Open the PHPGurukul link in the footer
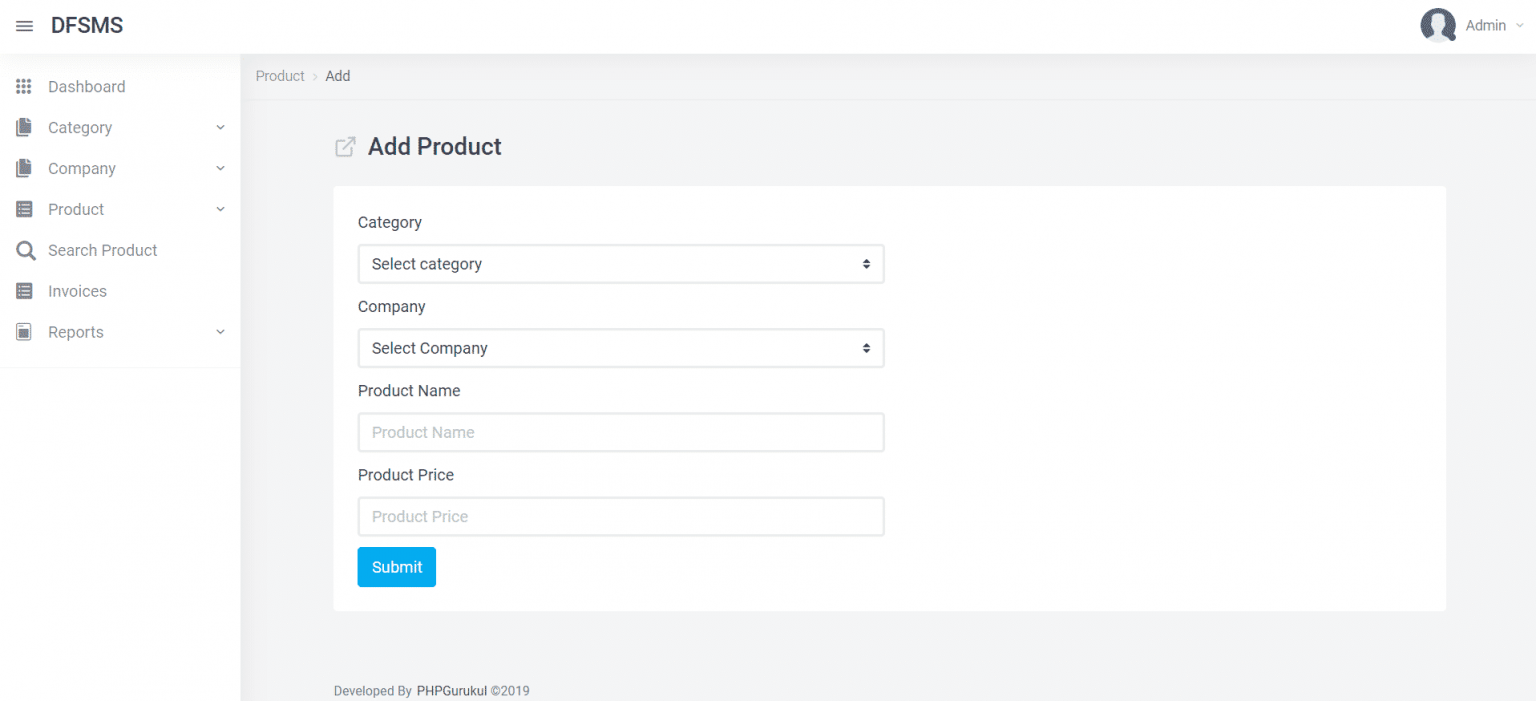This screenshot has height=701, width=1536. (451, 690)
